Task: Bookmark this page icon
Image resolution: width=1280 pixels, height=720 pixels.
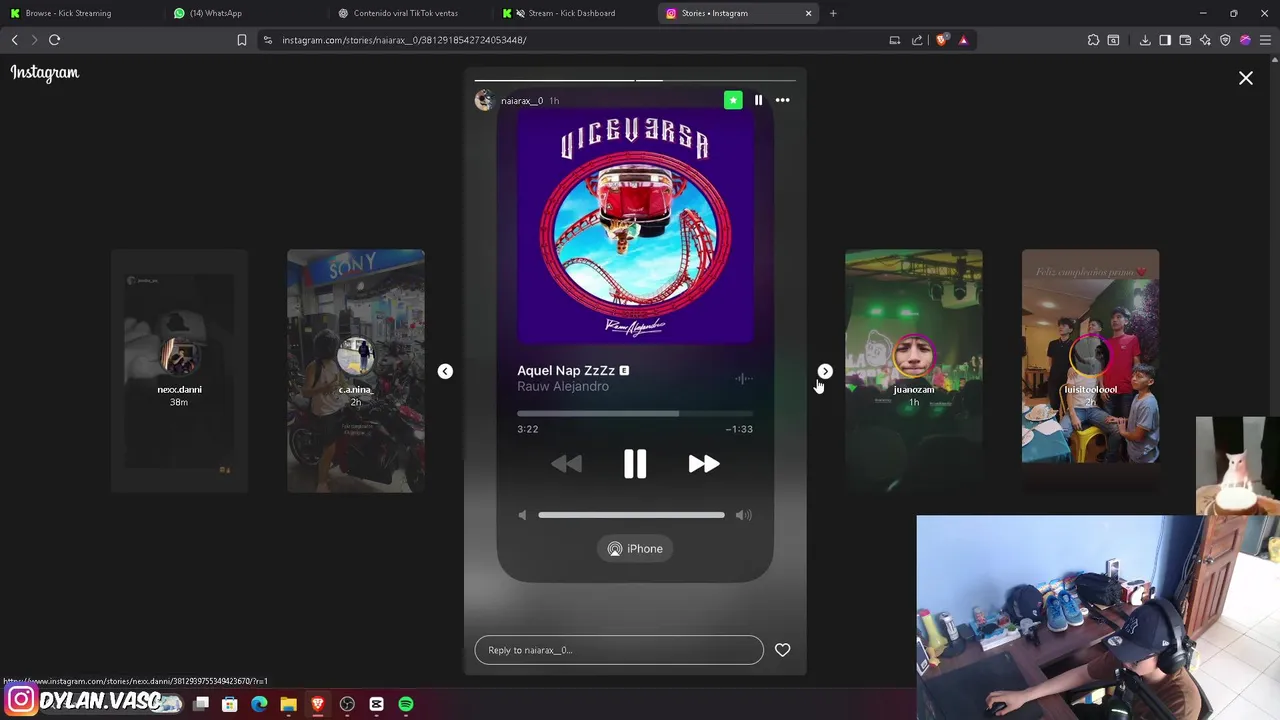Action: tap(241, 40)
